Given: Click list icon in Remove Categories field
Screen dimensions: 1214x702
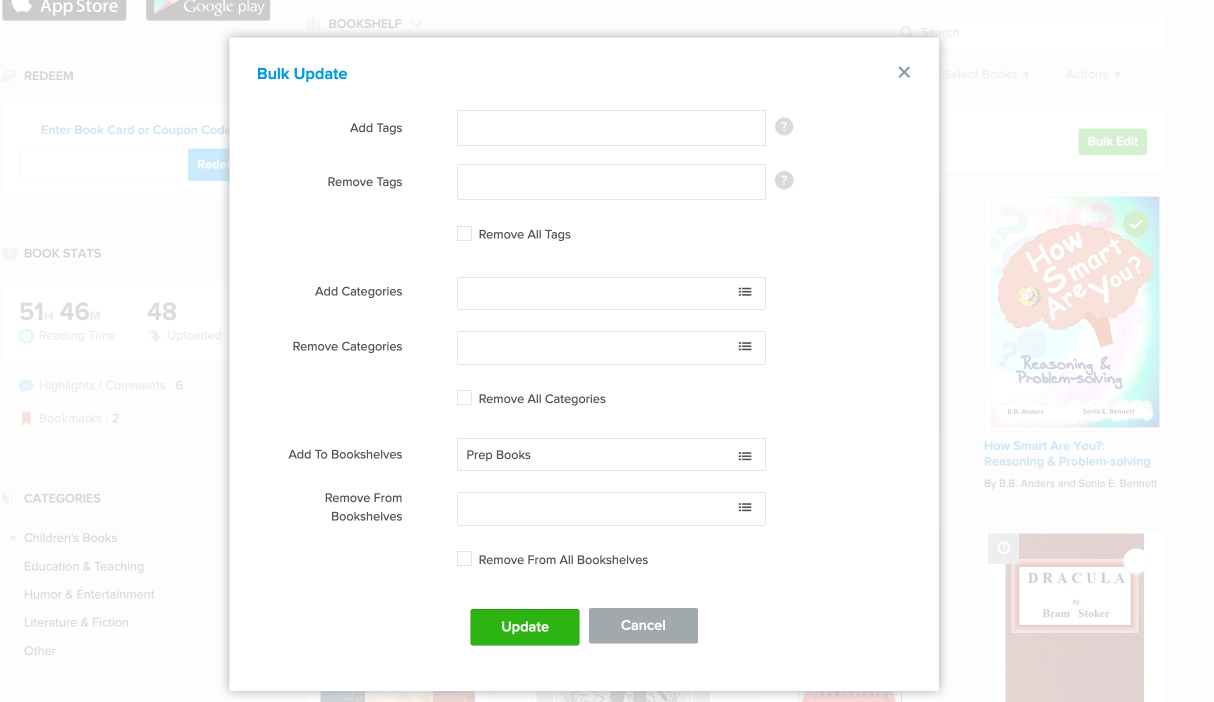Looking at the screenshot, I should point(745,347).
